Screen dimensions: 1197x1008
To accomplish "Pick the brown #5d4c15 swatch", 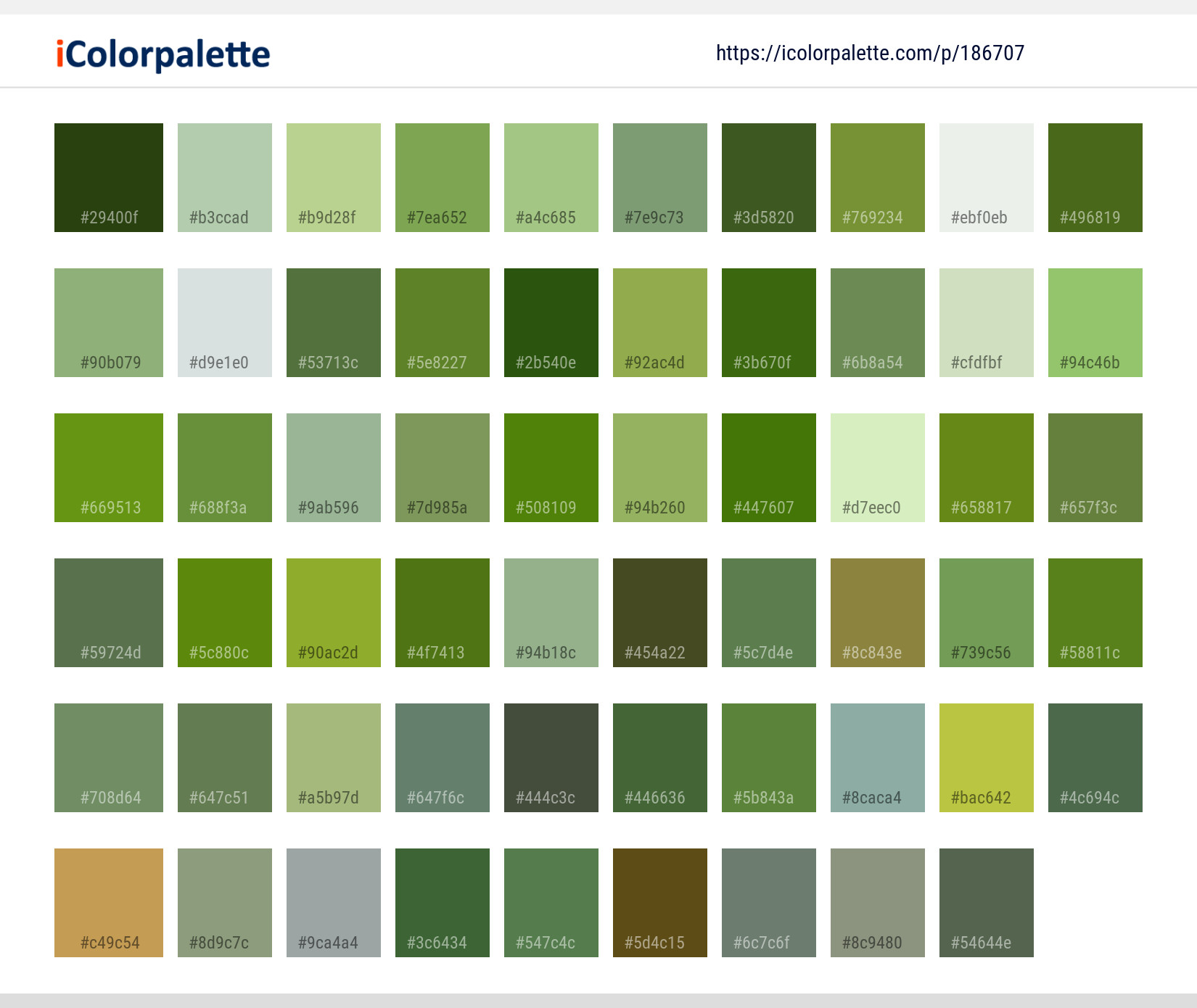I will (660, 903).
